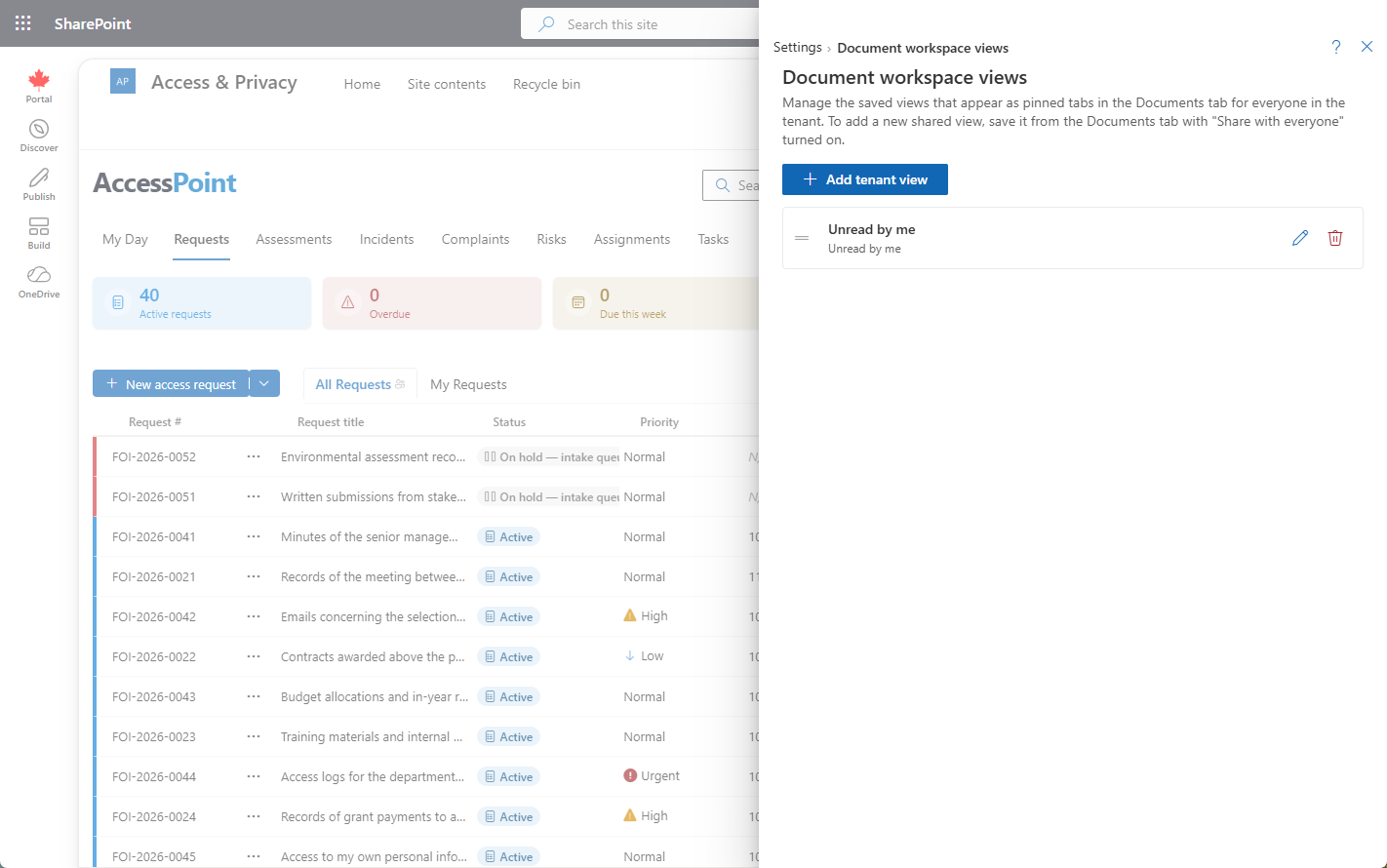This screenshot has width=1387, height=868.
Task: Open more options for FOI-2026-0024
Action: pyautogui.click(x=254, y=816)
